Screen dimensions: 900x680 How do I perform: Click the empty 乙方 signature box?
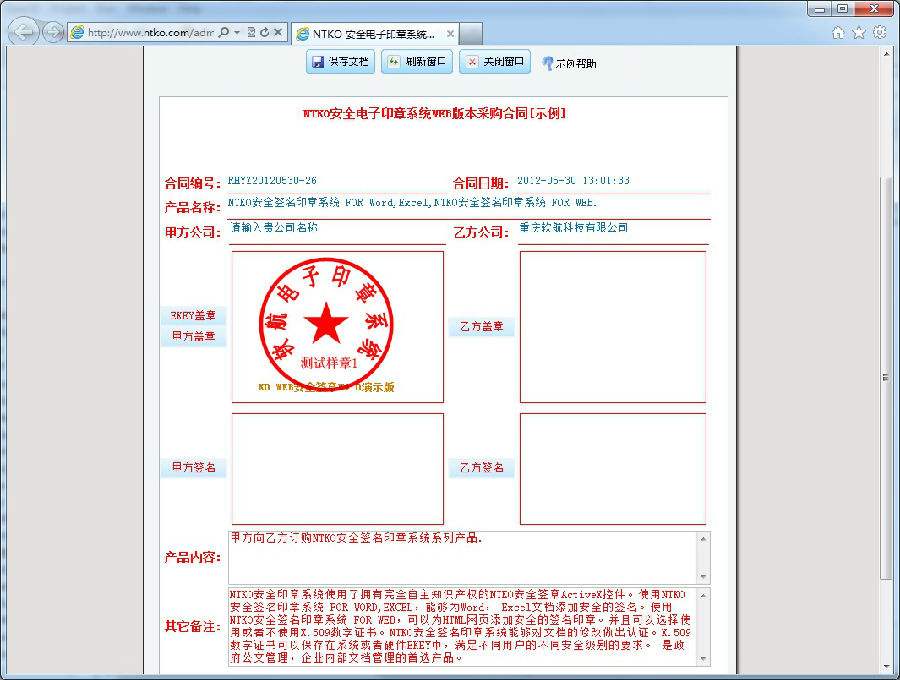[612, 468]
